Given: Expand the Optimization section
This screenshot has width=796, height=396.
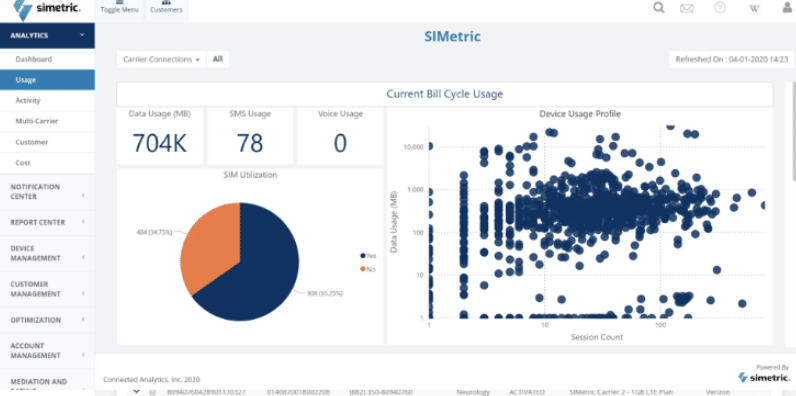Looking at the screenshot, I should (x=47, y=320).
